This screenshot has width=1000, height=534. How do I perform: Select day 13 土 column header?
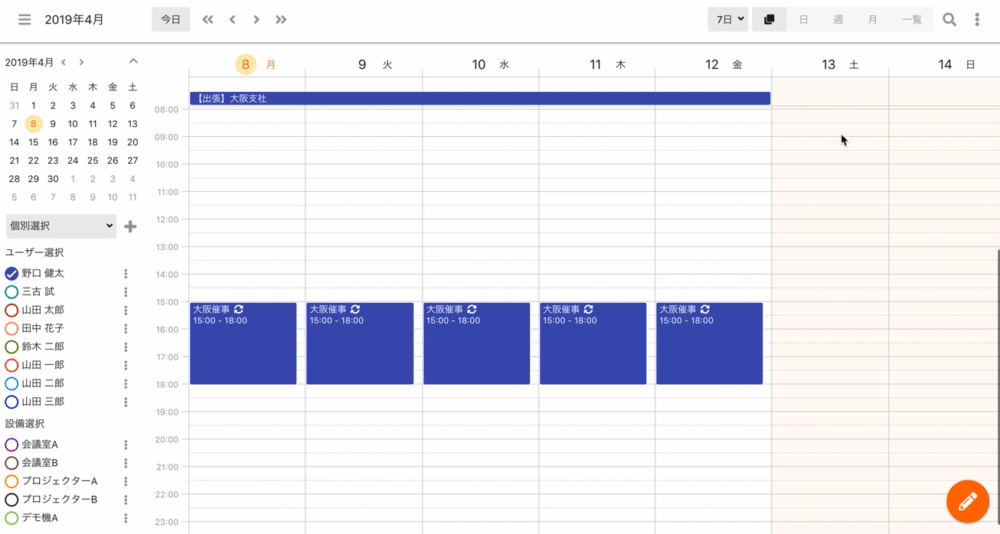pyautogui.click(x=839, y=64)
